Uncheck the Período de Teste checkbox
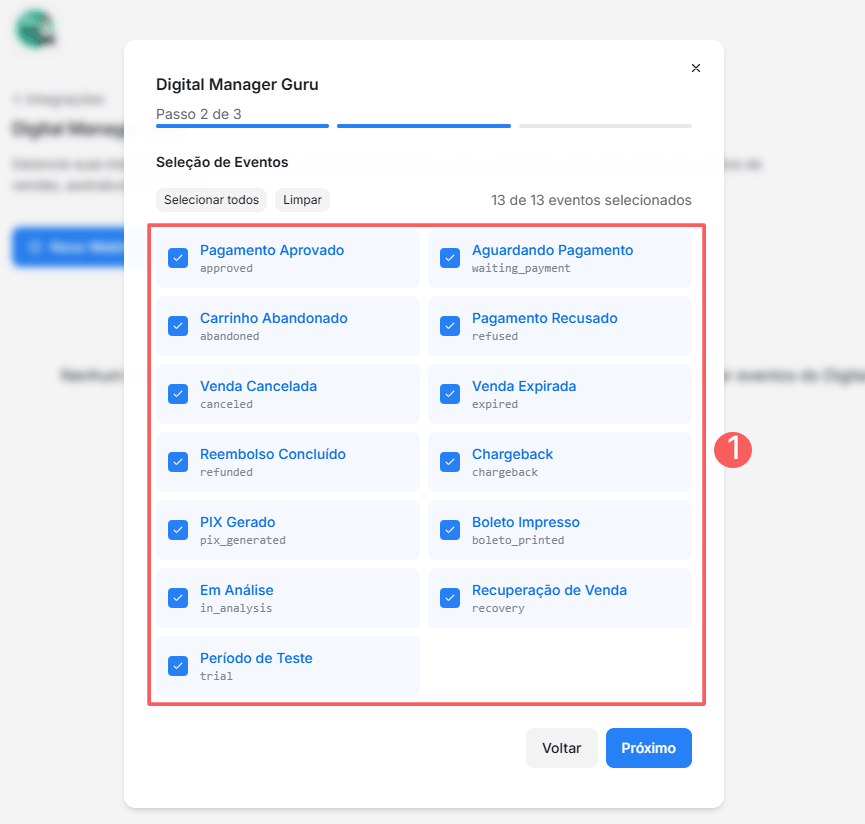865x824 pixels. (x=178, y=666)
